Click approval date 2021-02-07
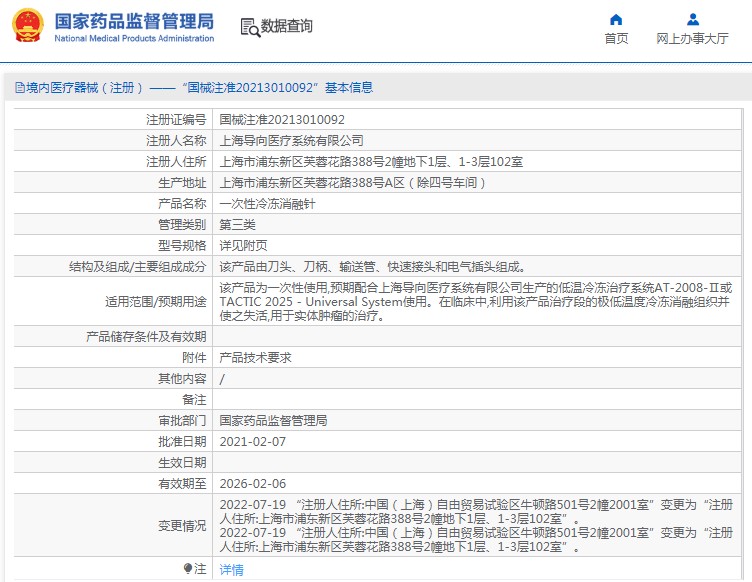752x582 pixels. [253, 442]
